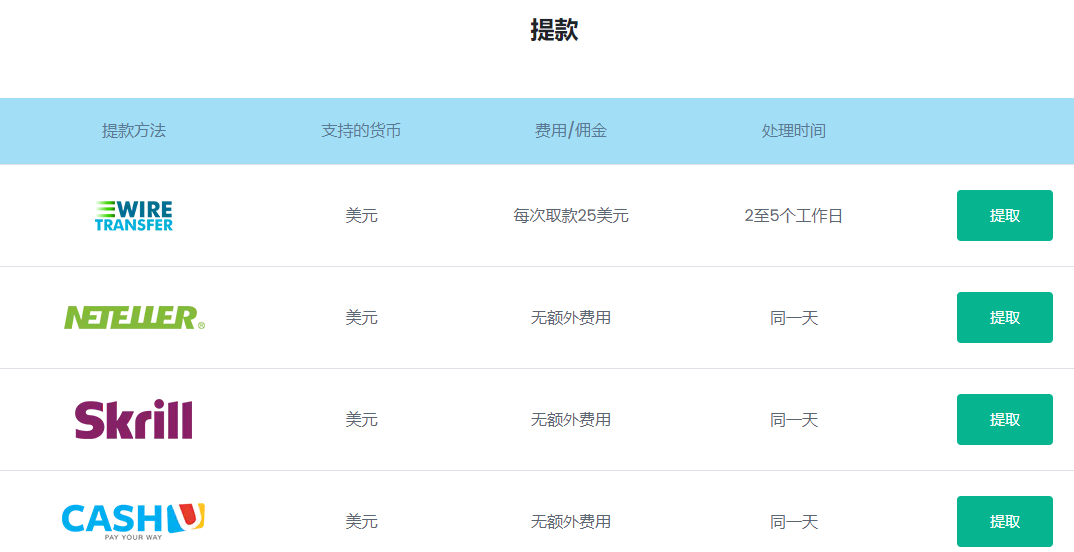Image resolution: width=1074 pixels, height=552 pixels.
Task: Click 提取 button in CashU row
Action: (1004, 522)
